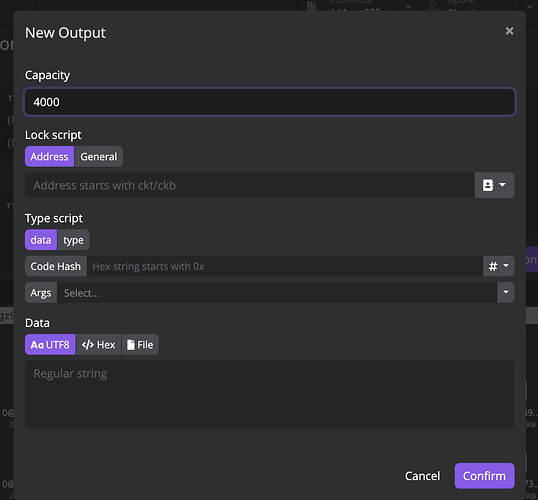
Task: Select the Address lock script tab
Action: point(49,156)
